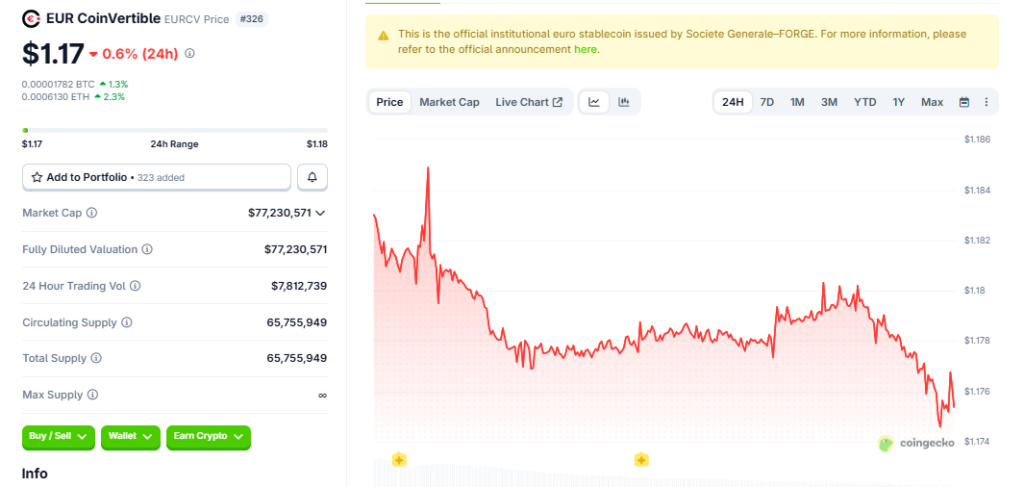This screenshot has width=1024, height=487.
Task: Open the Buy / Sell dropdown
Action: point(58,436)
